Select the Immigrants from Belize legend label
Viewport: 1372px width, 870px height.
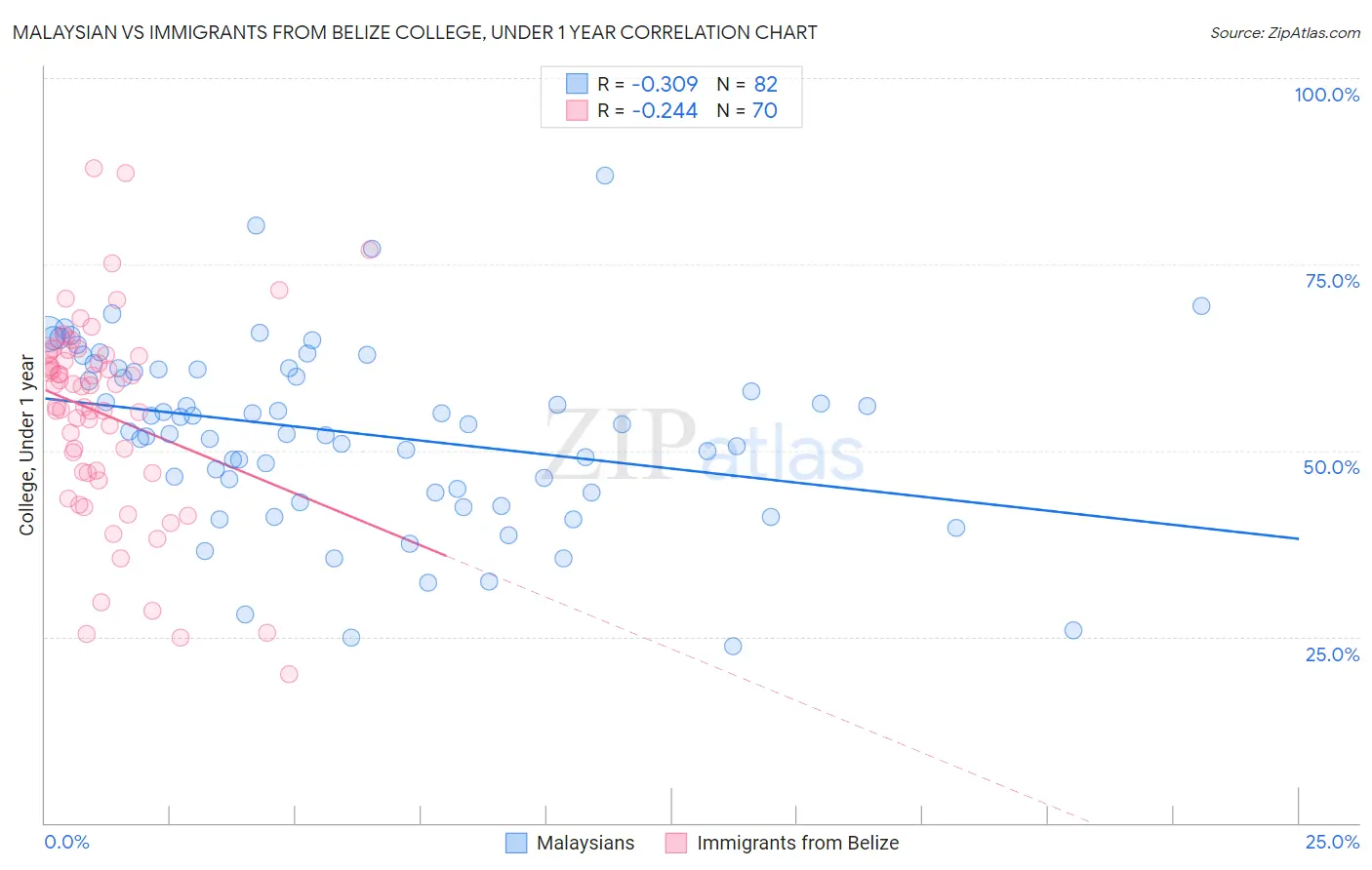point(798,843)
